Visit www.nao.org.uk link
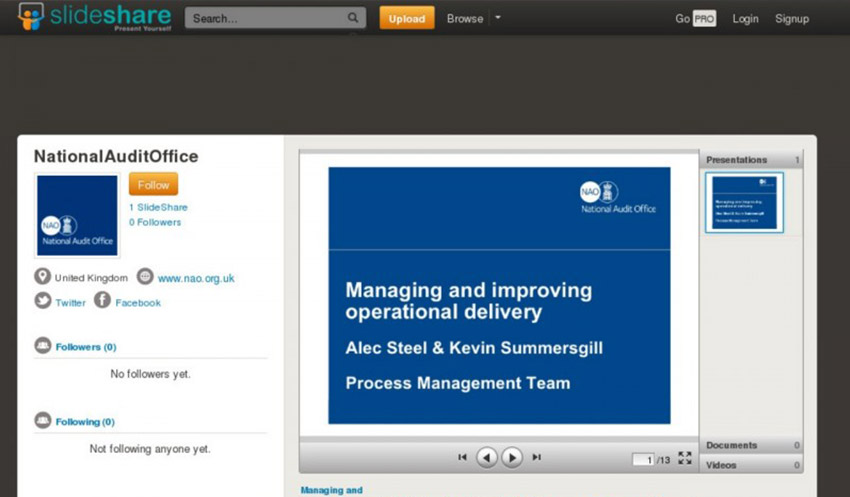This screenshot has width=850, height=497. coord(196,278)
